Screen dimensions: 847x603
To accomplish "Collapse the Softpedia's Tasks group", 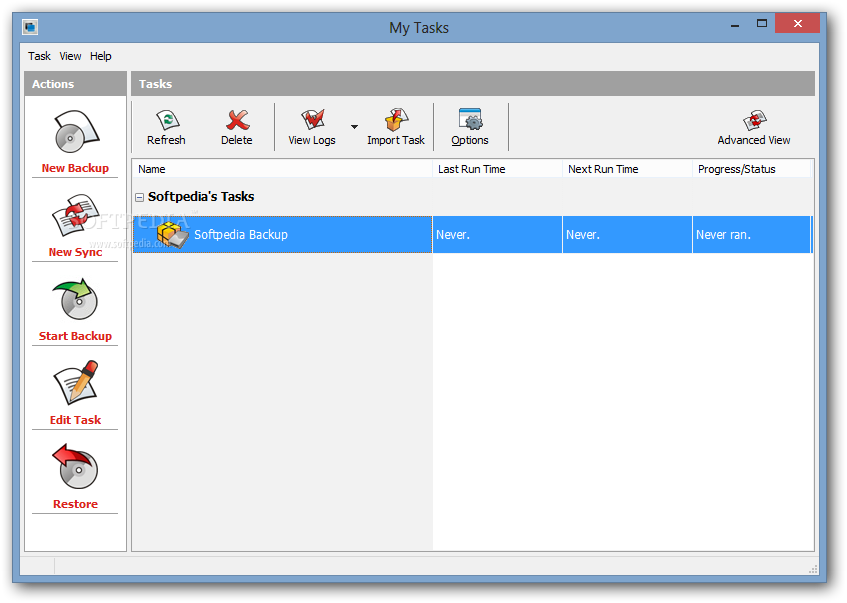I will (139, 197).
